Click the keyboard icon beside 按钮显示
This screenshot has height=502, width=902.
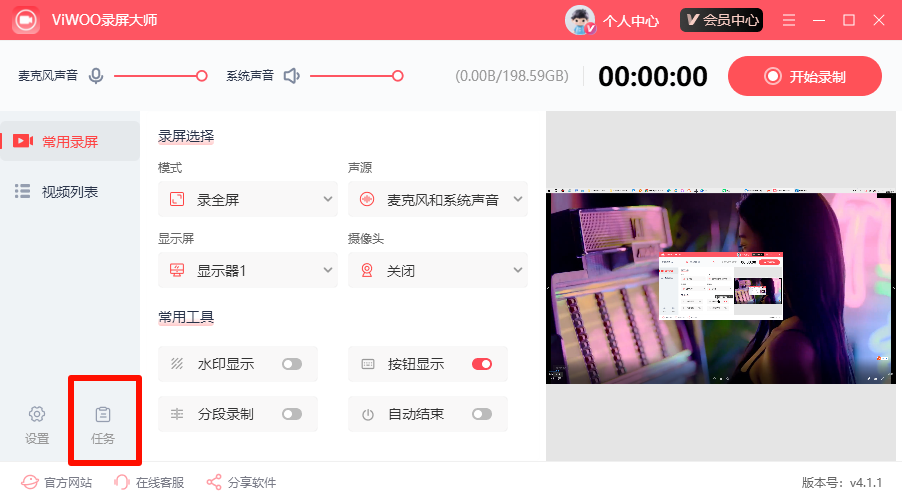(368, 364)
